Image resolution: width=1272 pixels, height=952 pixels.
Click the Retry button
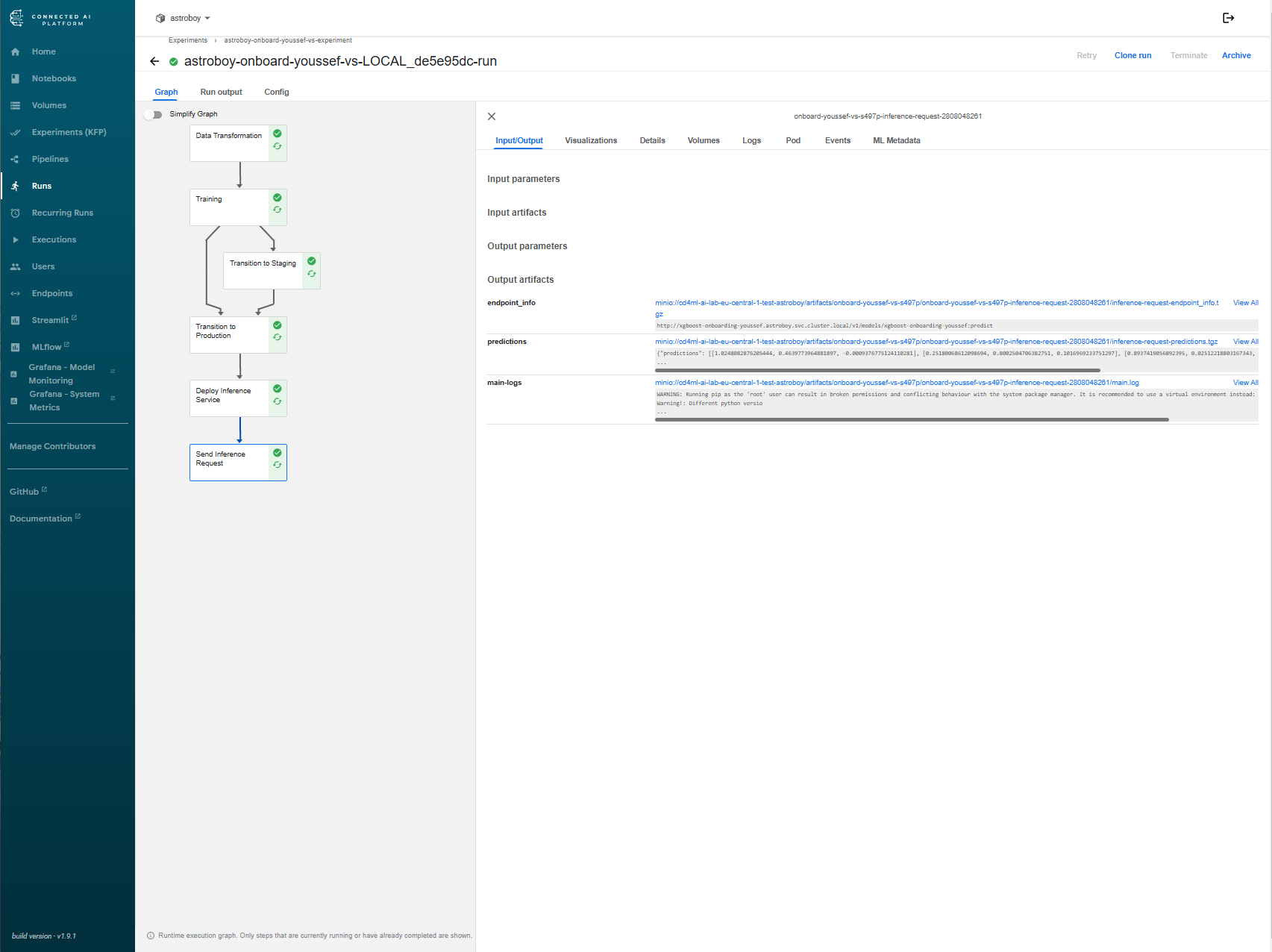(x=1086, y=55)
